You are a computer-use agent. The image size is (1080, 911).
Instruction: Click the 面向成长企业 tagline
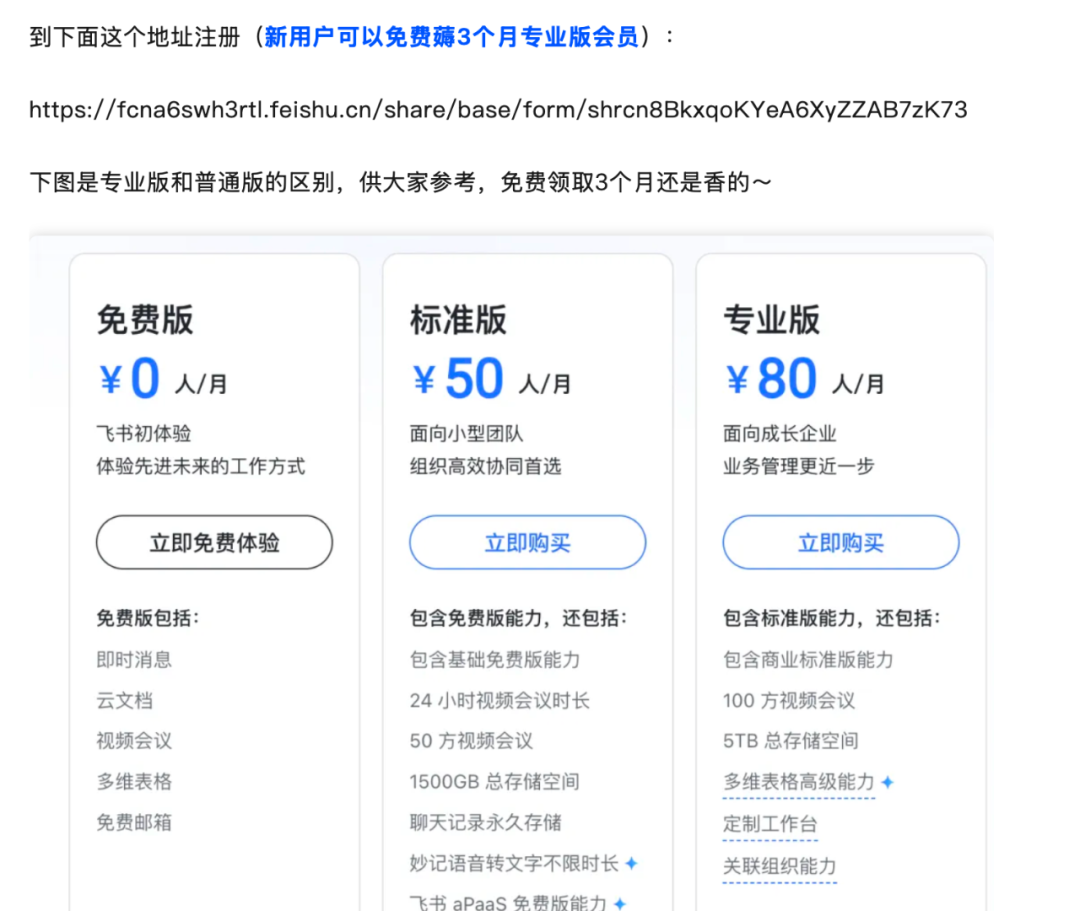[780, 434]
